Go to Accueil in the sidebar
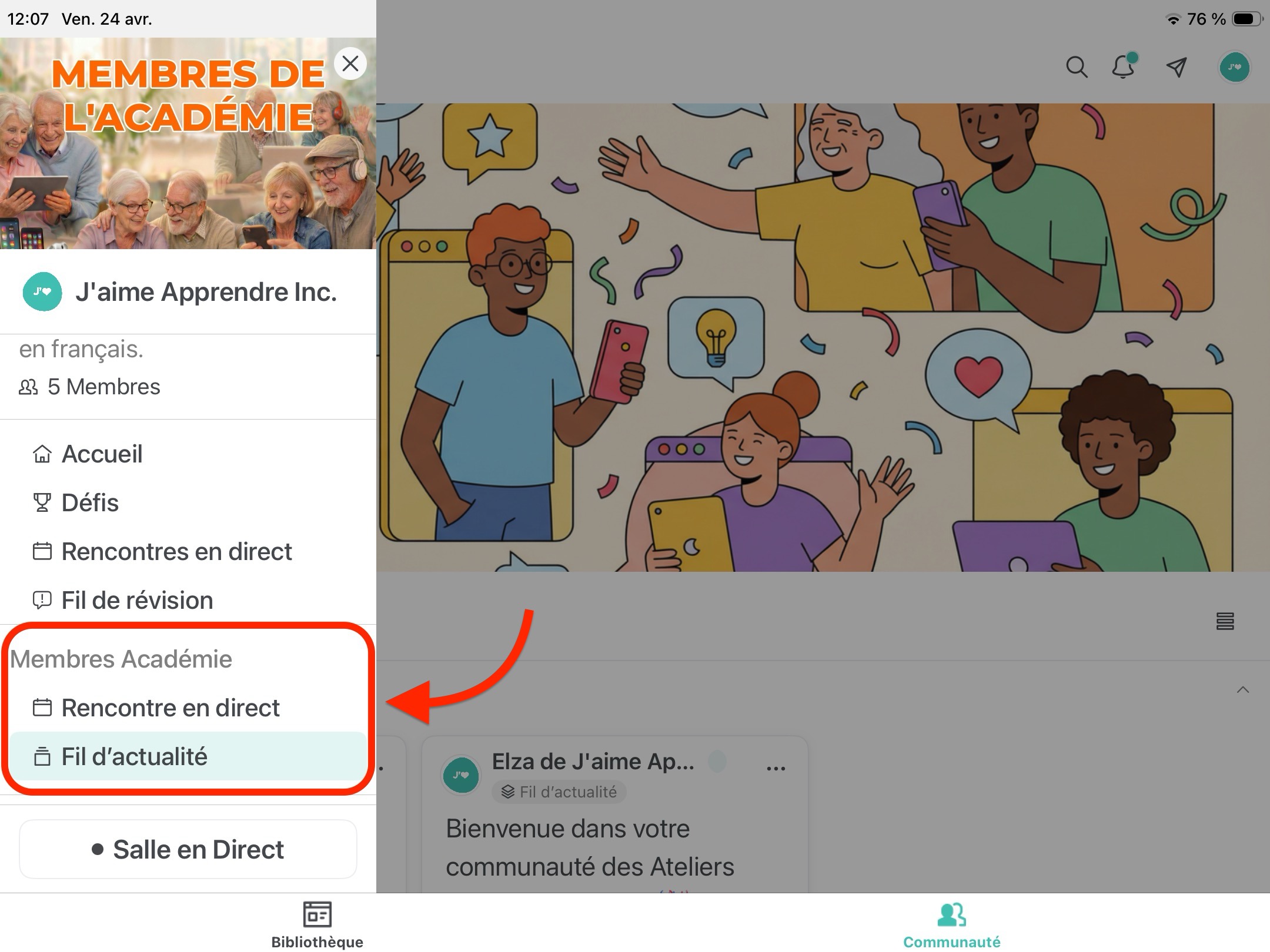The width and height of the screenshot is (1270, 952). [188, 454]
